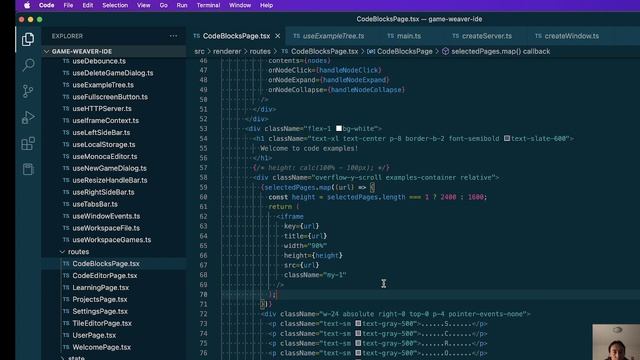
Task: Switch to the CodeBlocksPage.tsx tab
Action: (x=236, y=36)
